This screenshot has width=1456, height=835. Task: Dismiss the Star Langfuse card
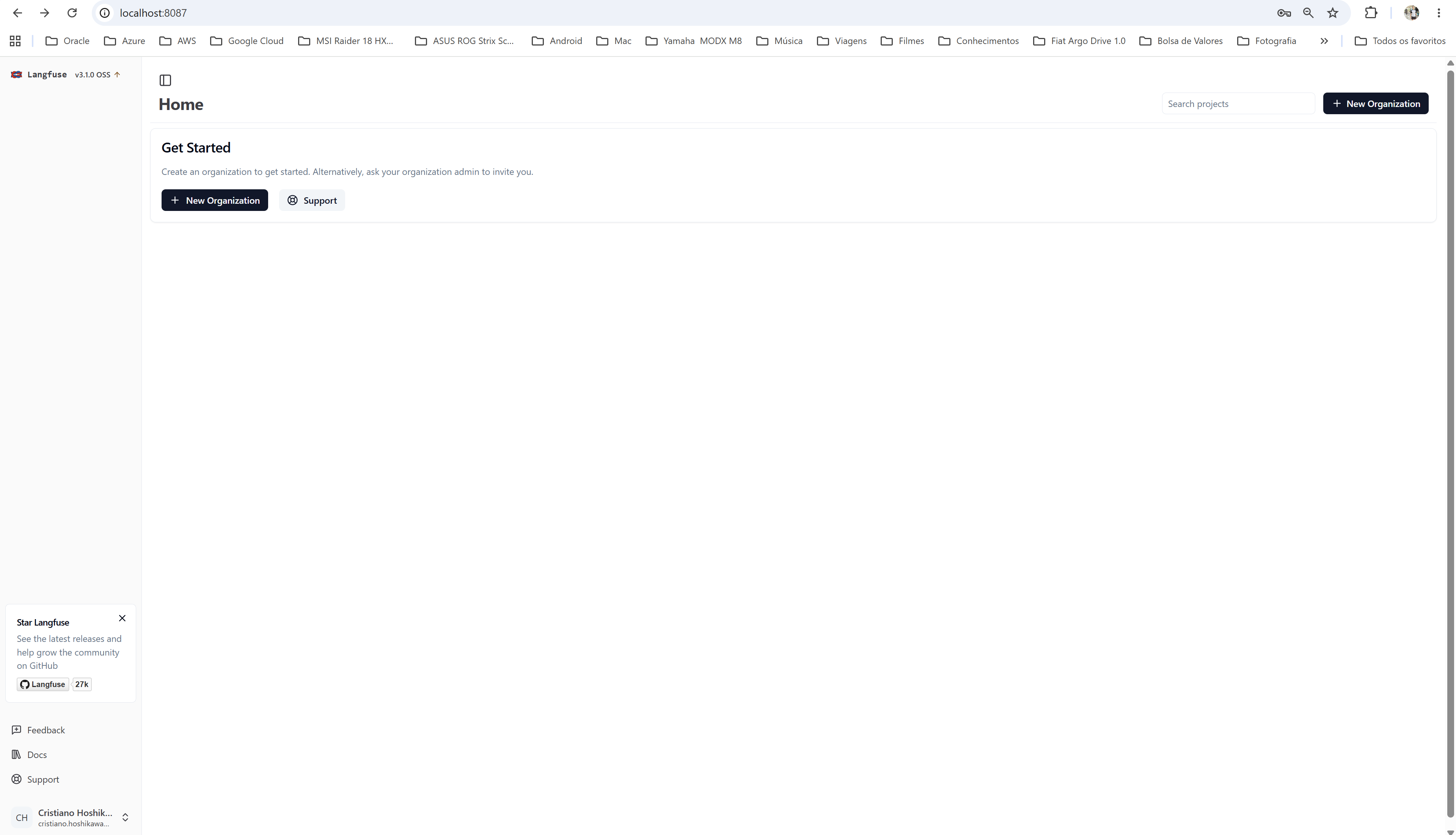point(122,618)
